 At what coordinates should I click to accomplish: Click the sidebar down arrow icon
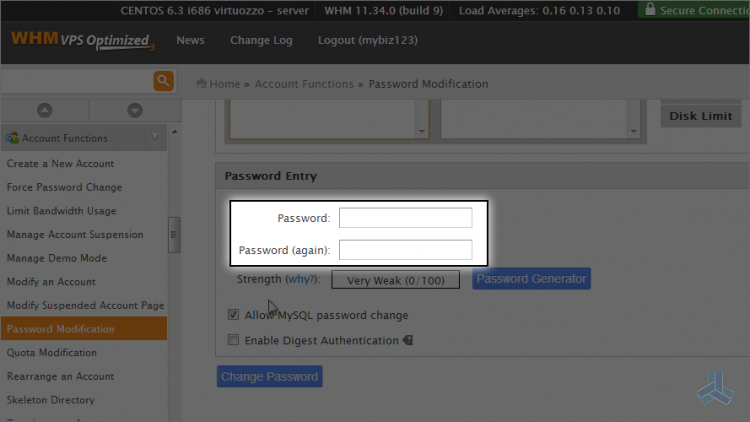[135, 111]
